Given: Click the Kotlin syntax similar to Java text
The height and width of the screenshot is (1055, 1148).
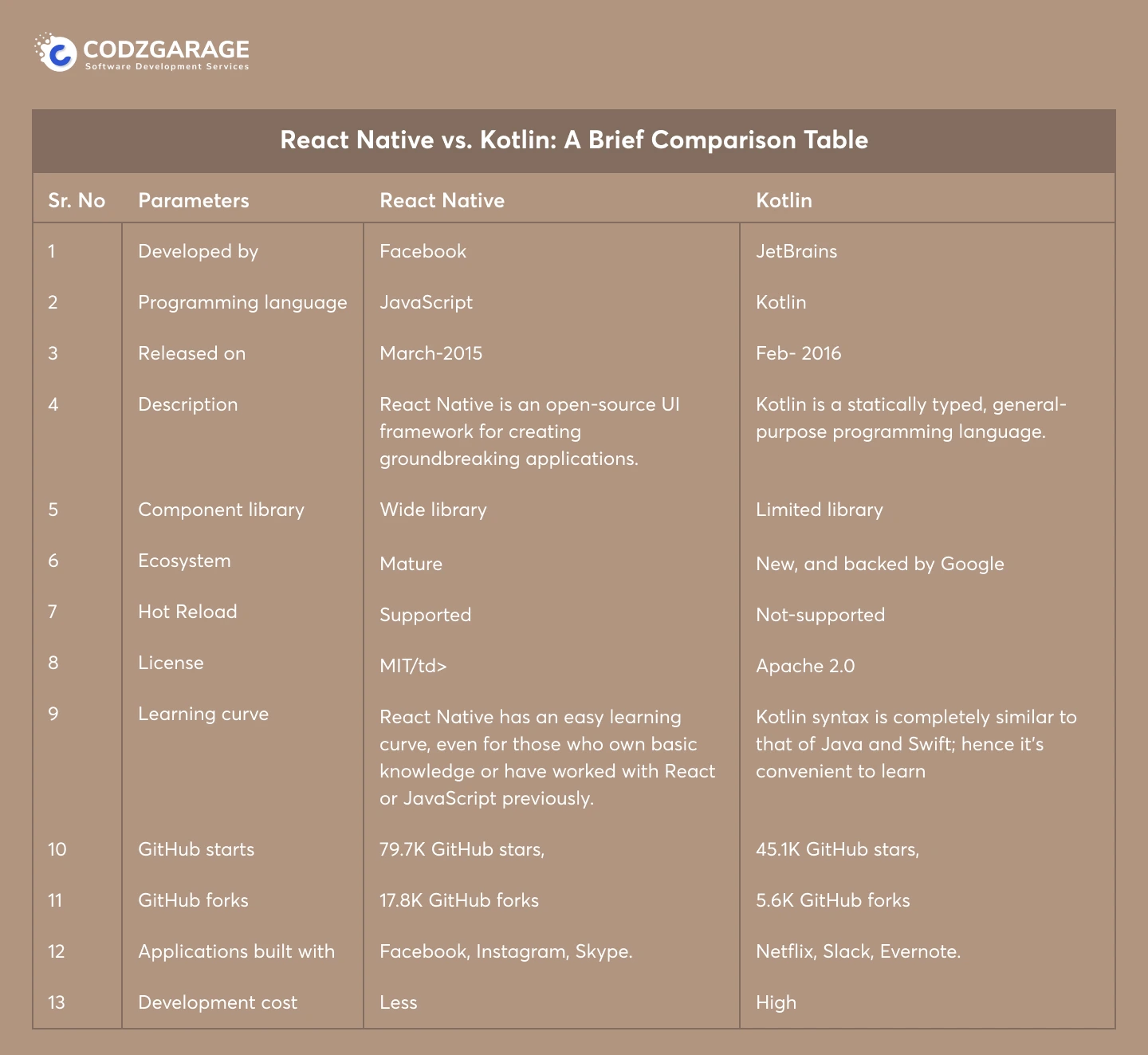Looking at the screenshot, I should (916, 744).
